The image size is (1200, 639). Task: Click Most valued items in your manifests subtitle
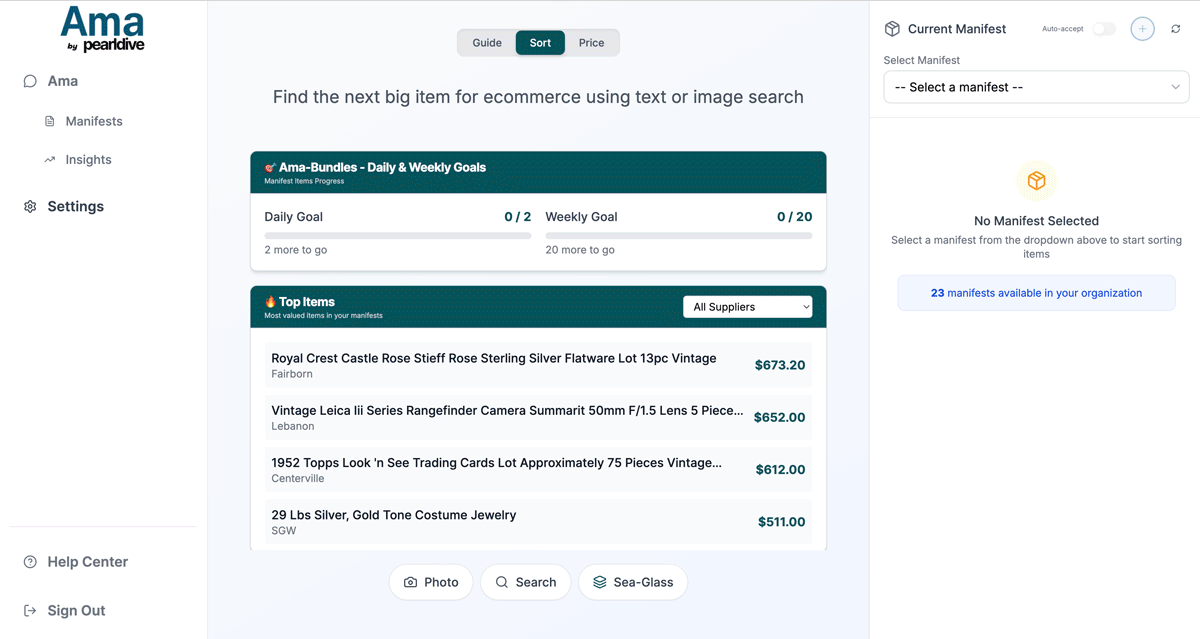[x=323, y=316]
